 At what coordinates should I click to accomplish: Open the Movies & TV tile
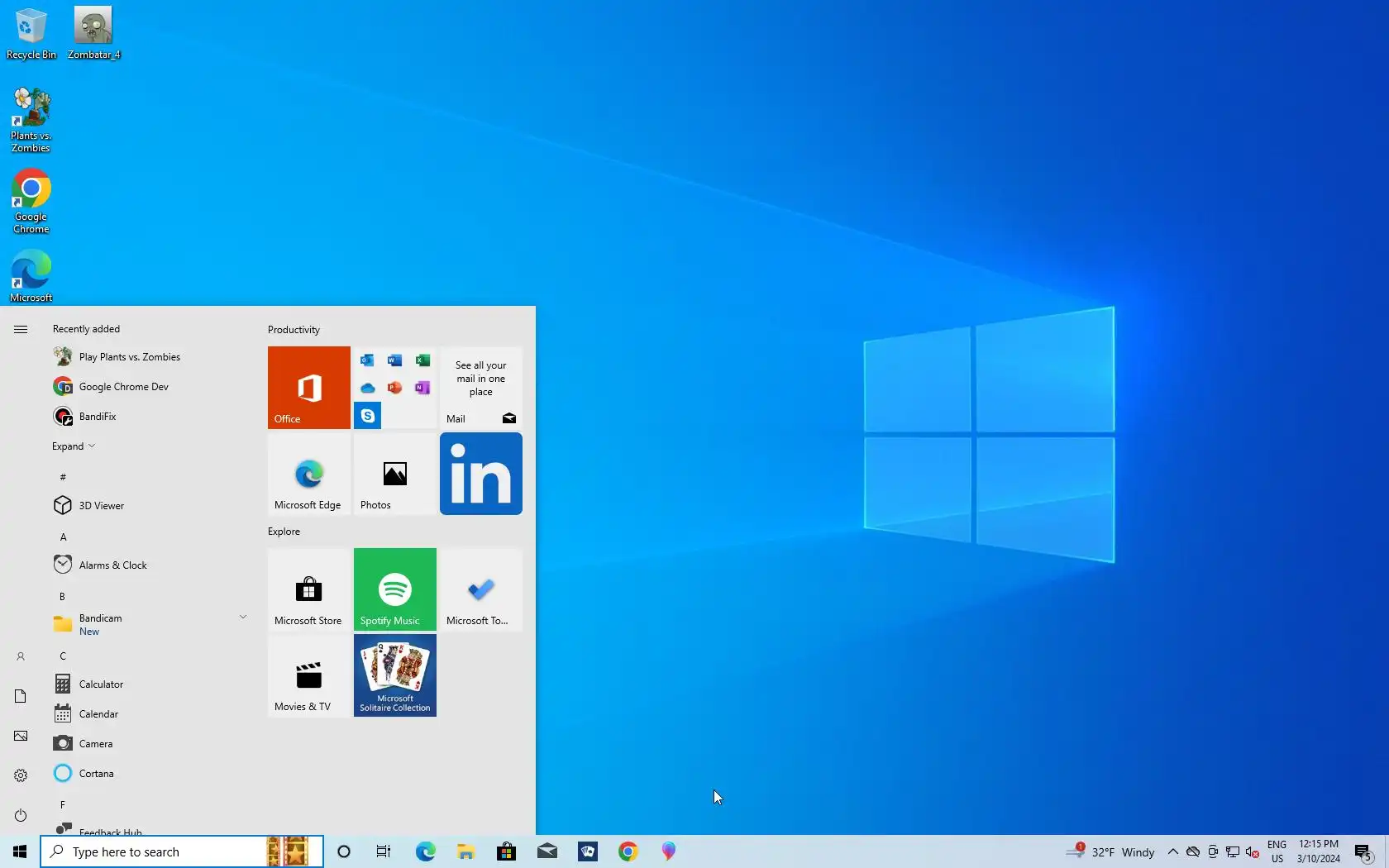click(x=309, y=675)
